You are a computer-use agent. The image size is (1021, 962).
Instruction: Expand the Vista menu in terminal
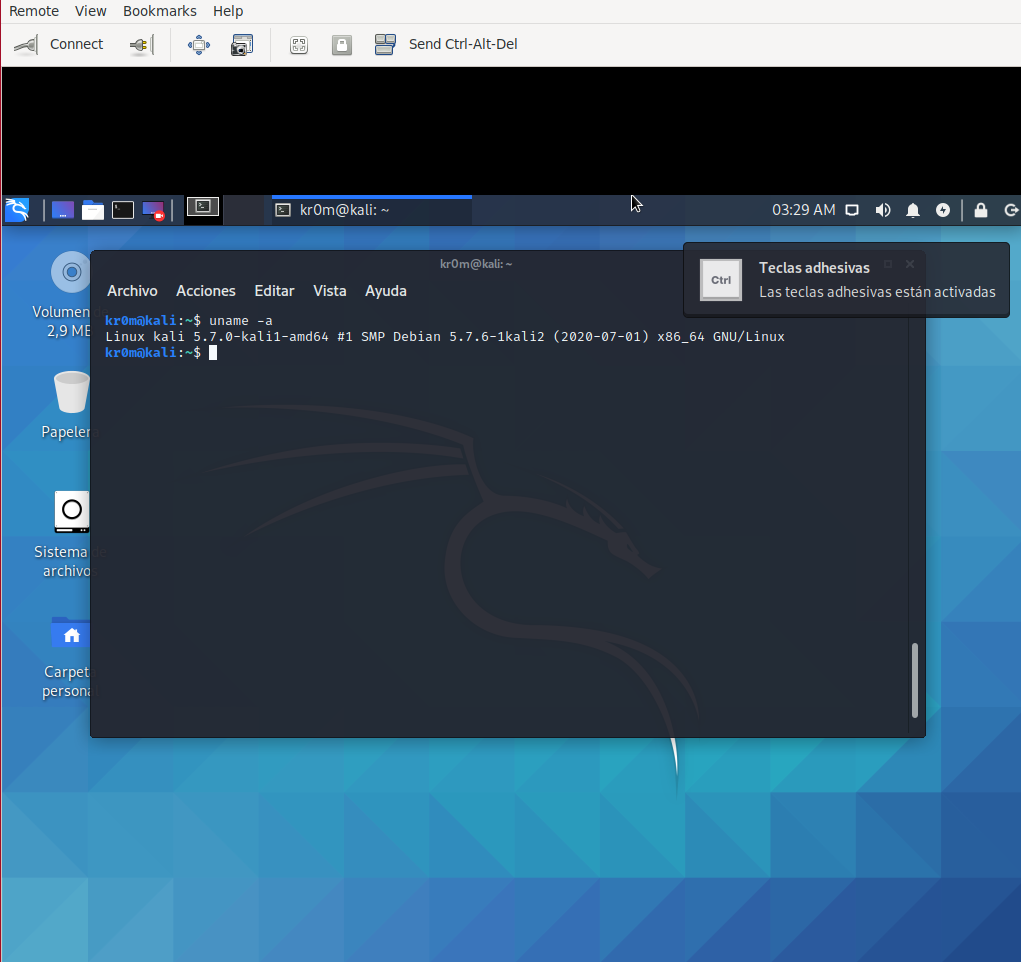click(329, 291)
